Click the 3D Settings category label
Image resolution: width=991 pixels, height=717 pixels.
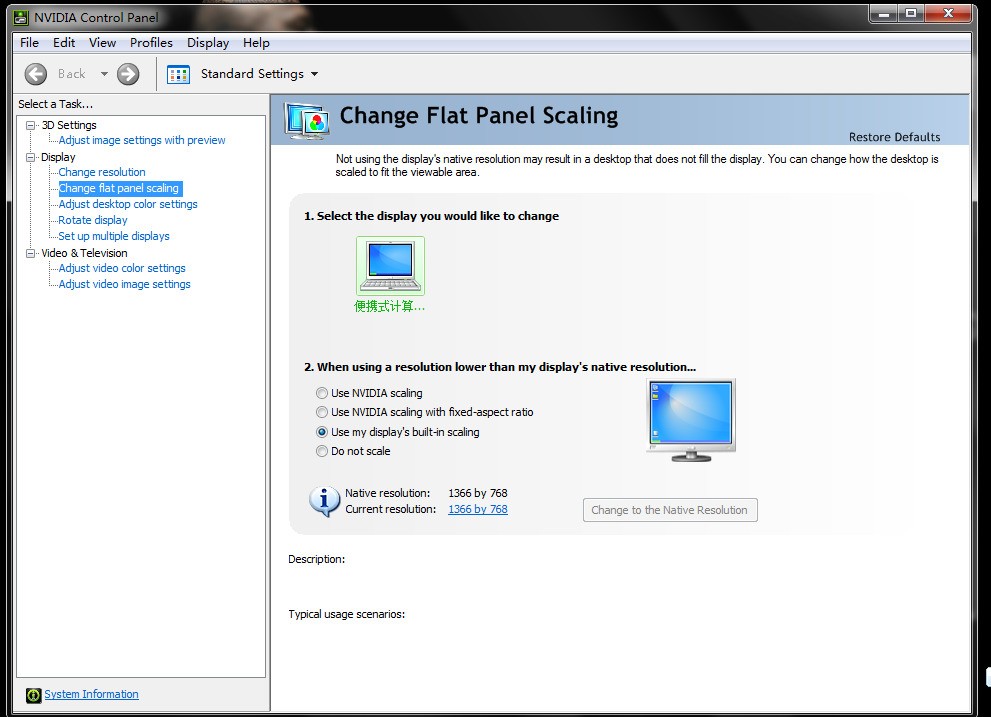(x=69, y=125)
